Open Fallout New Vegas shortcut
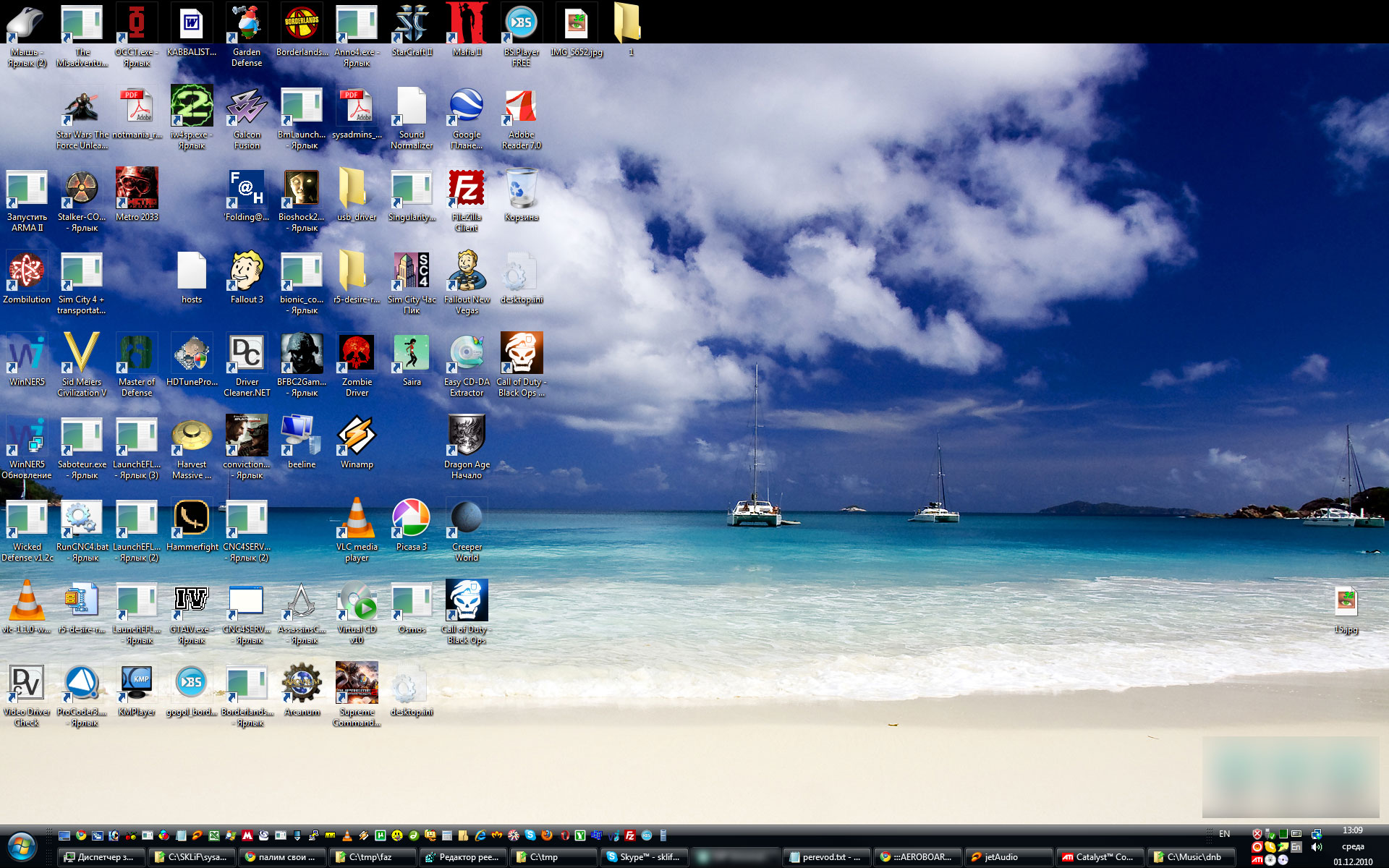The width and height of the screenshot is (1389, 868). pos(467,282)
